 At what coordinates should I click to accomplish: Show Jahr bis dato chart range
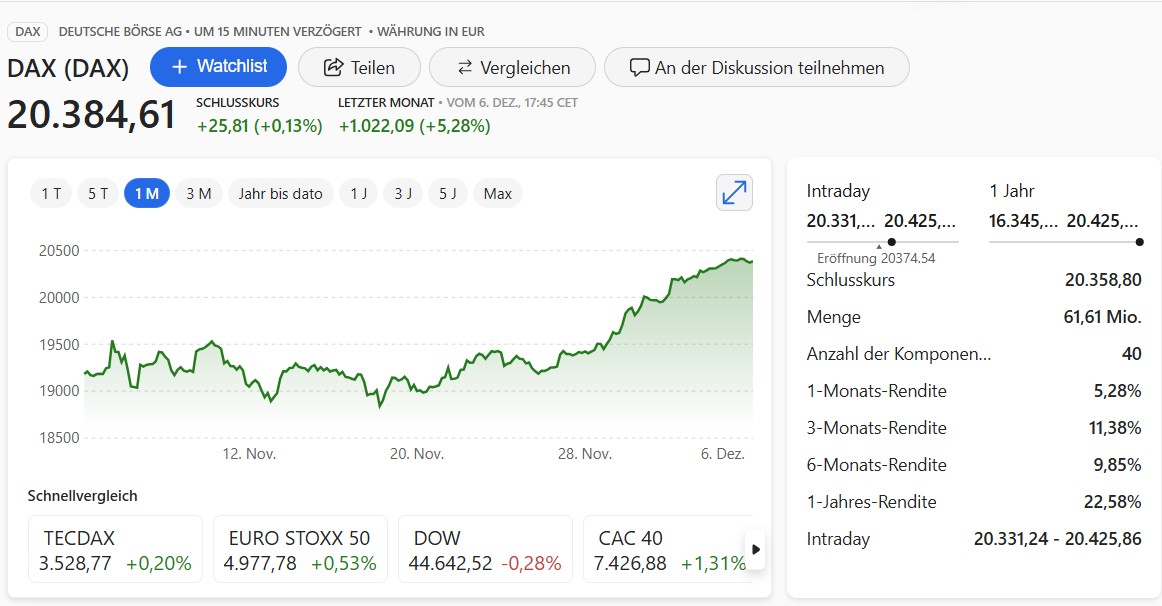tap(280, 194)
